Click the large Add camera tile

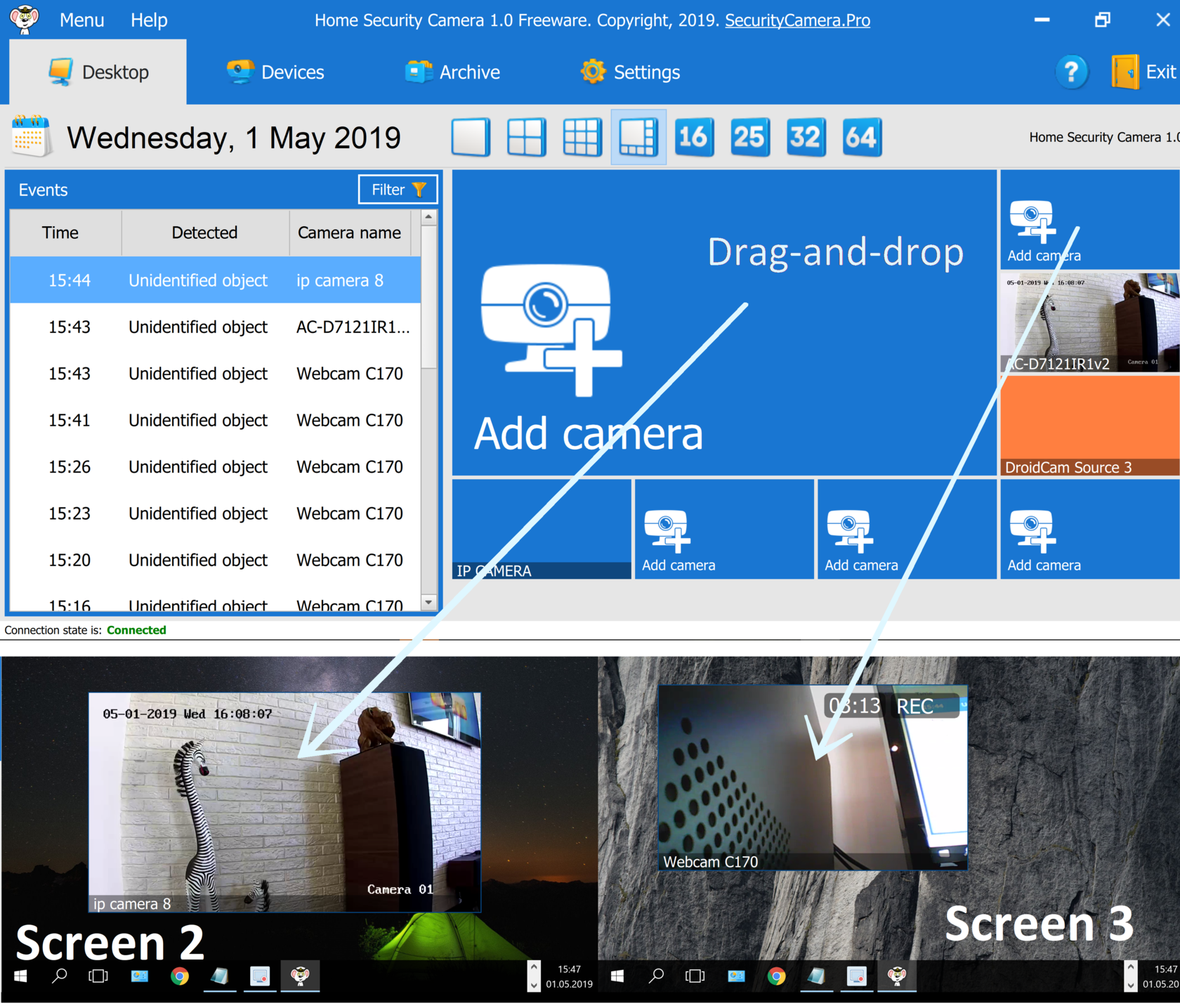[724, 322]
